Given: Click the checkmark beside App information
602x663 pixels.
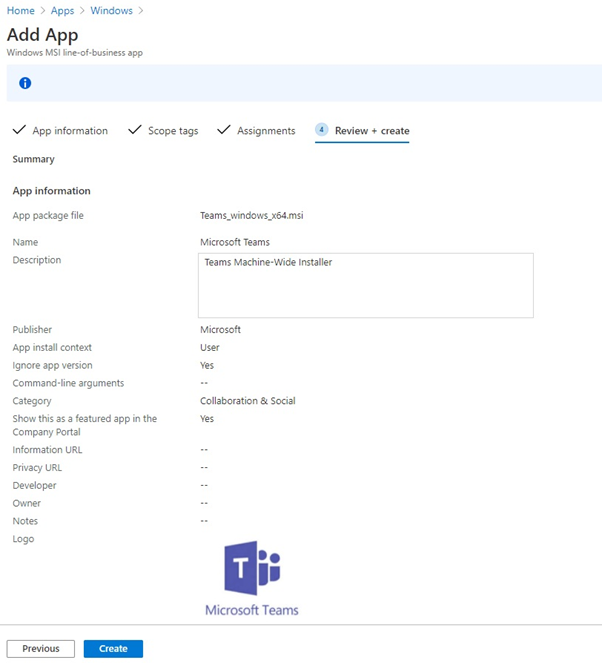Looking at the screenshot, I should click(19, 130).
